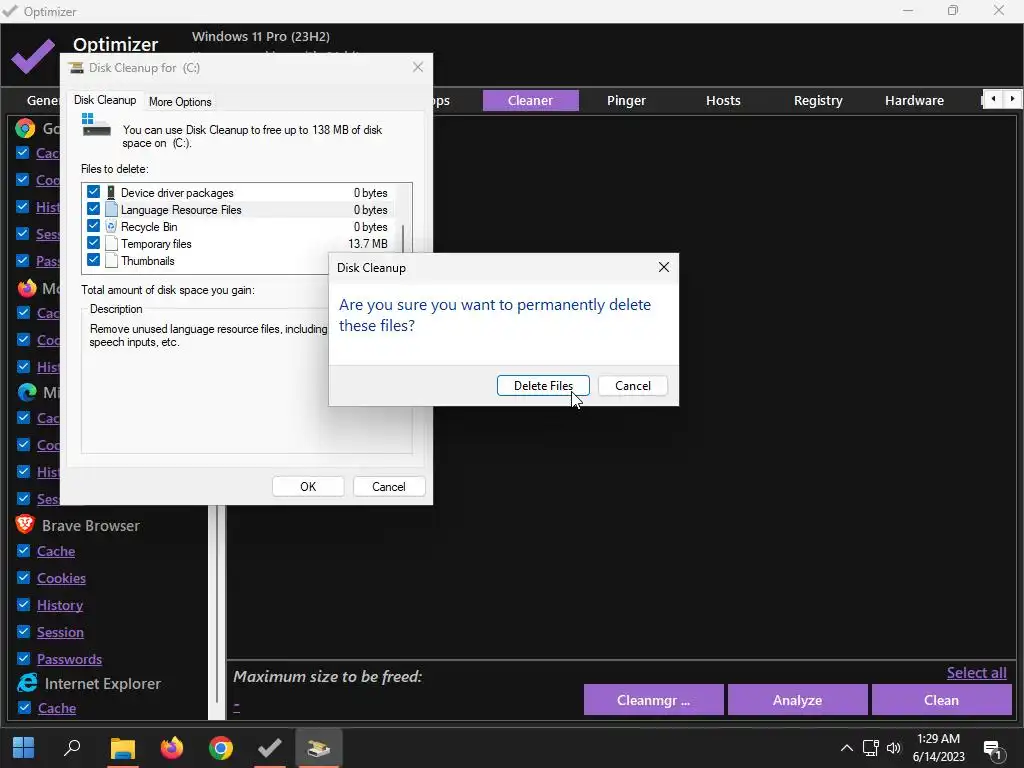Open taskbar Search
The image size is (1024, 768).
tap(72, 748)
